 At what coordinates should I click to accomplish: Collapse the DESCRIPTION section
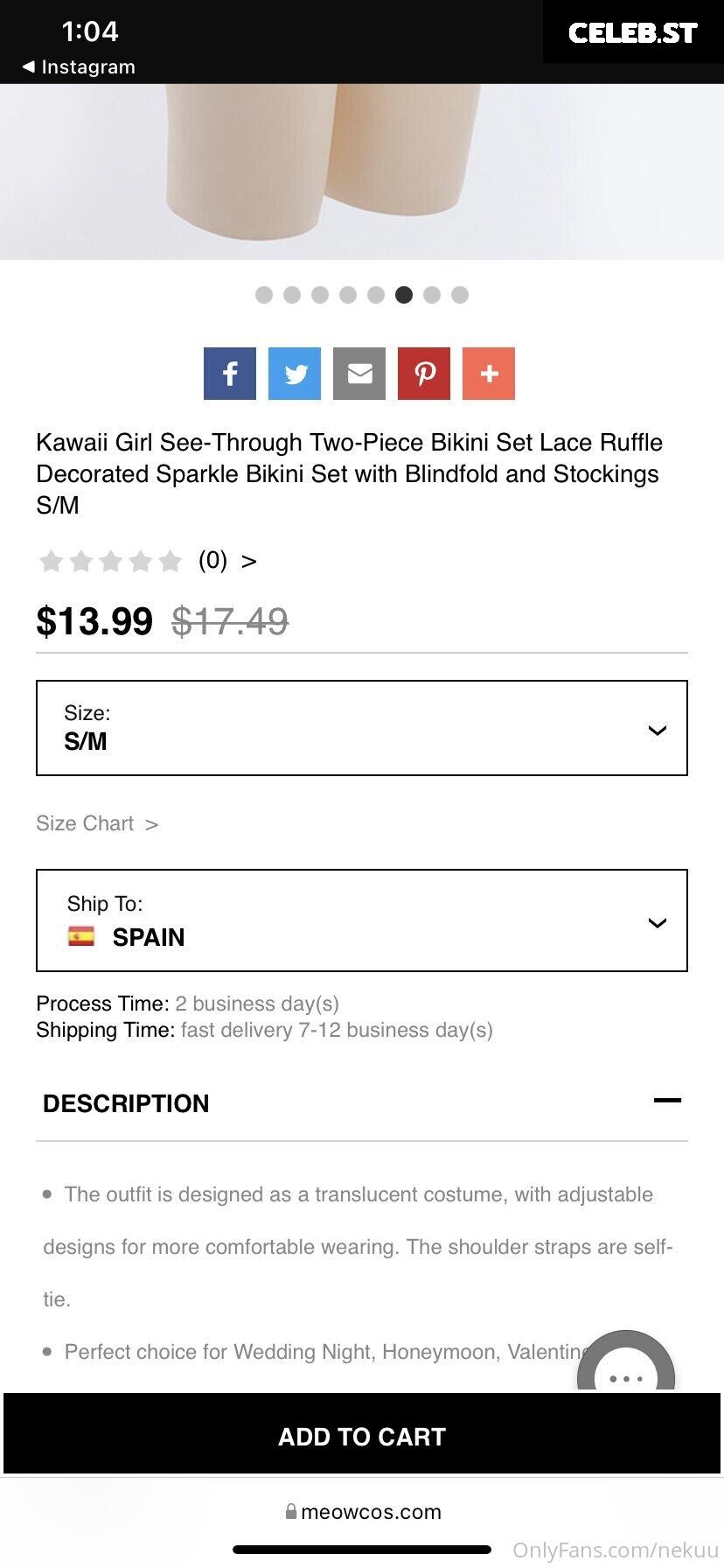[x=667, y=1101]
